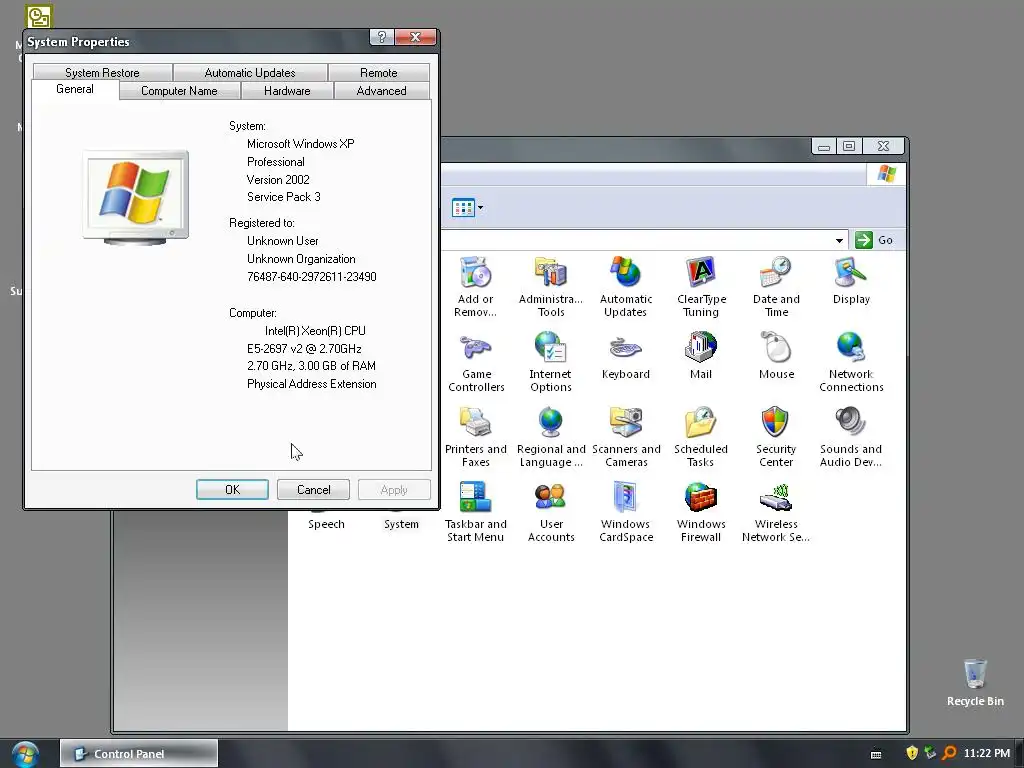The image size is (1024, 768).
Task: Switch to the Remote tab
Action: (379, 72)
